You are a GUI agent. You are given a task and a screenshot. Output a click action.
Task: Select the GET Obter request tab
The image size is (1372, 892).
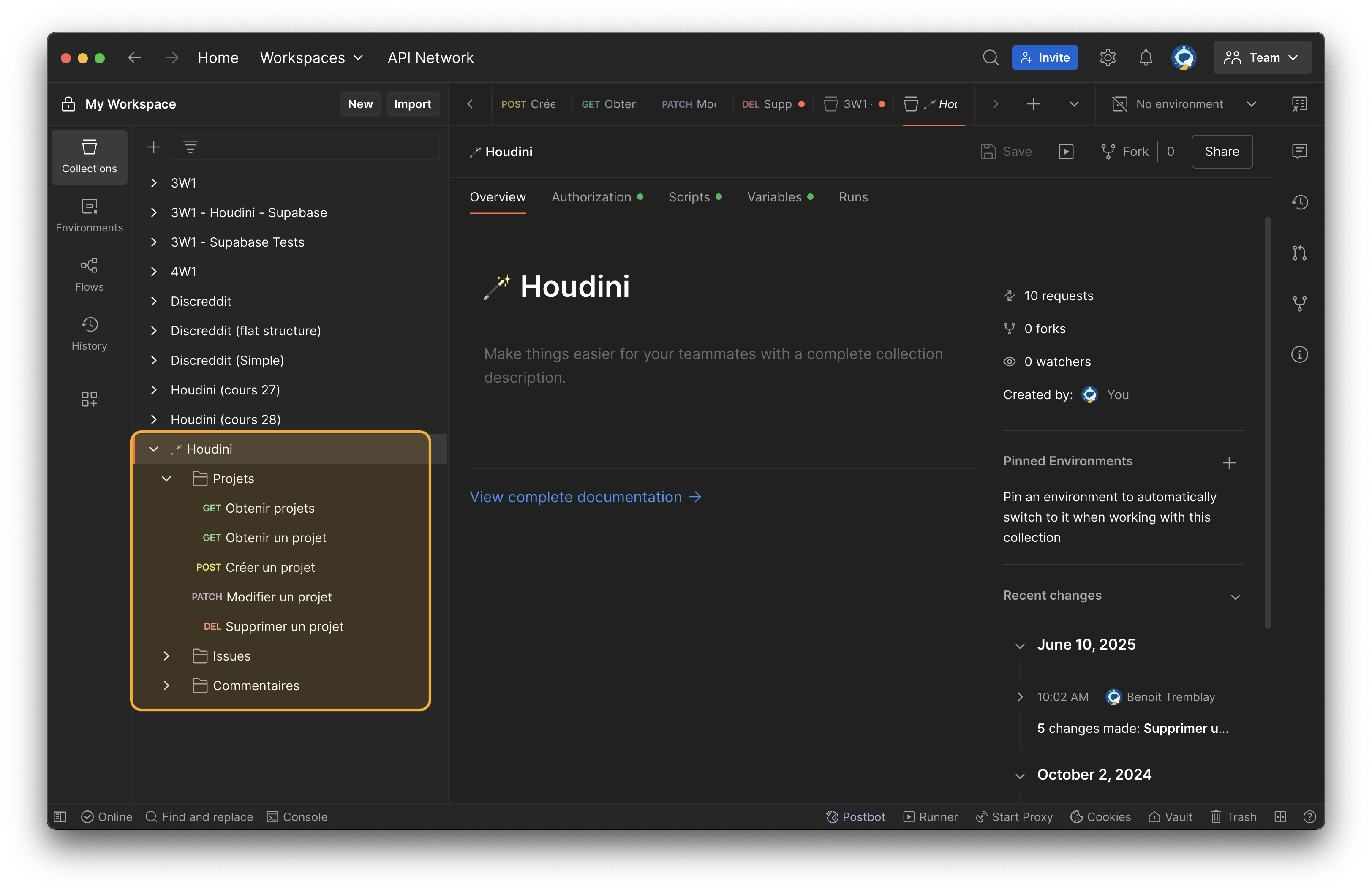[608, 104]
